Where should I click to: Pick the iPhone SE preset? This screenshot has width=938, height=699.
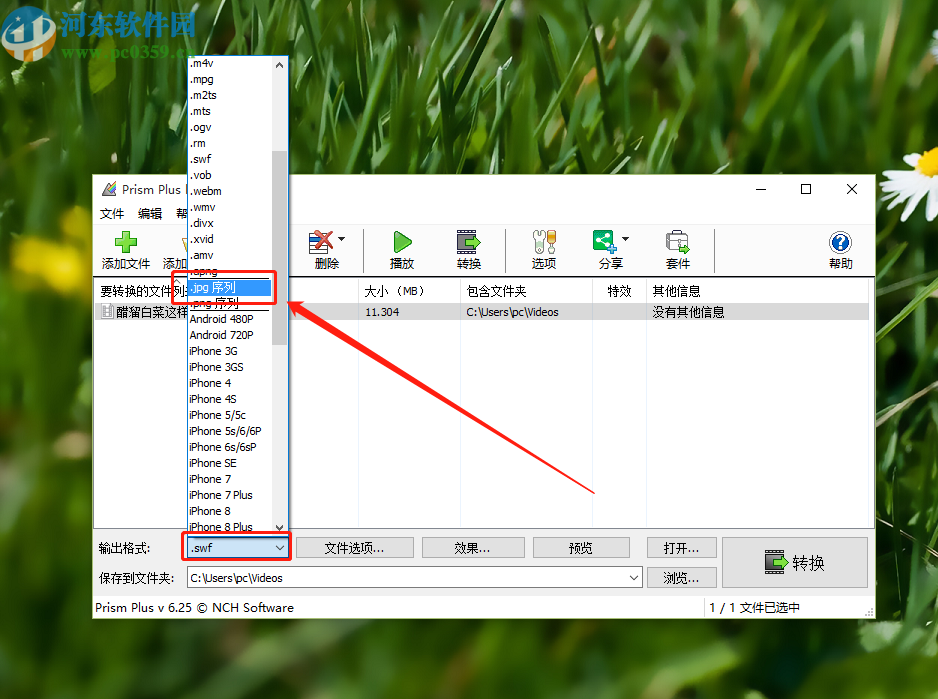point(230,463)
